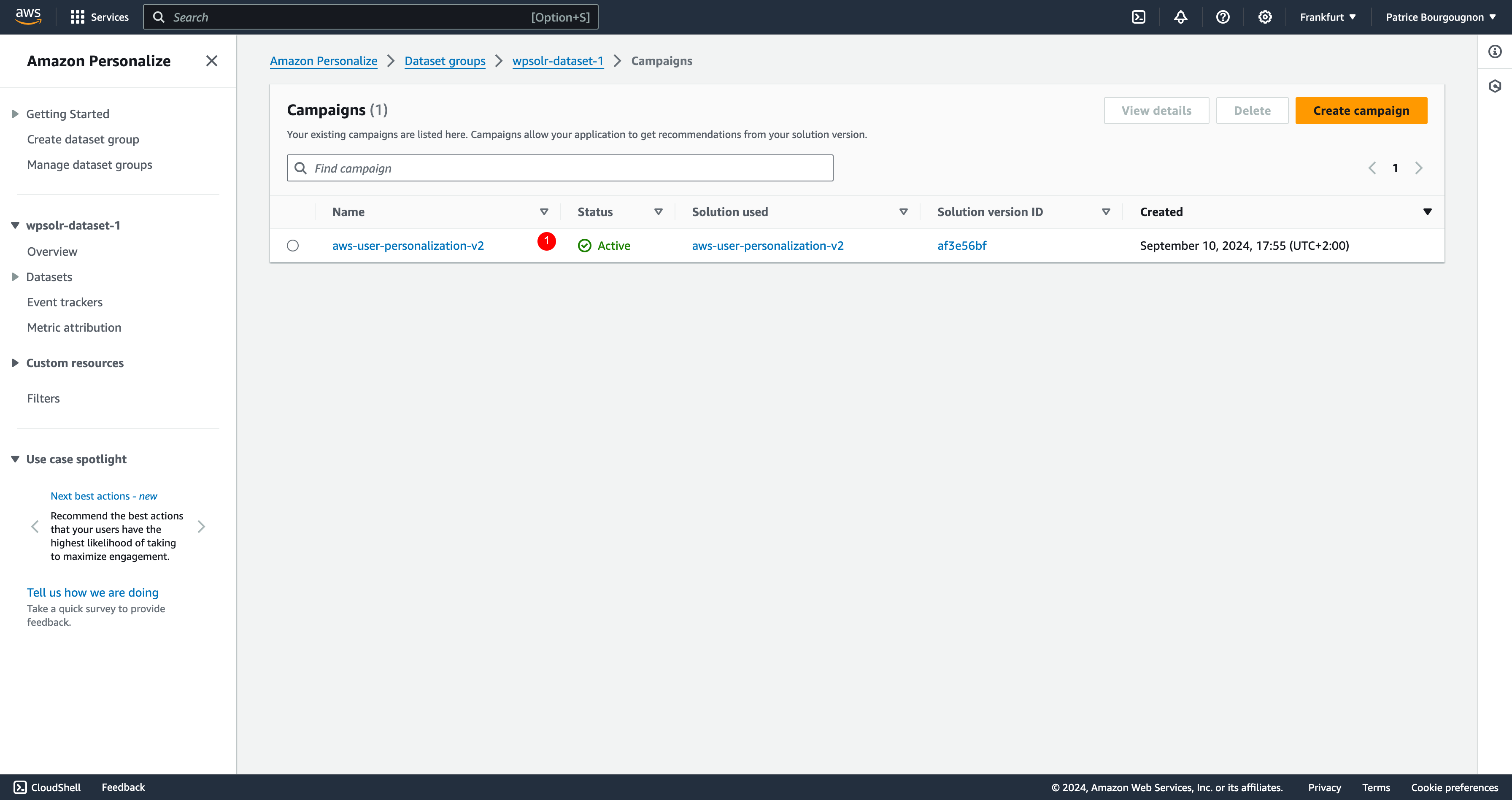Viewport: 1512px width, 800px height.
Task: Focus the top AWS Search bar
Action: coord(370,17)
